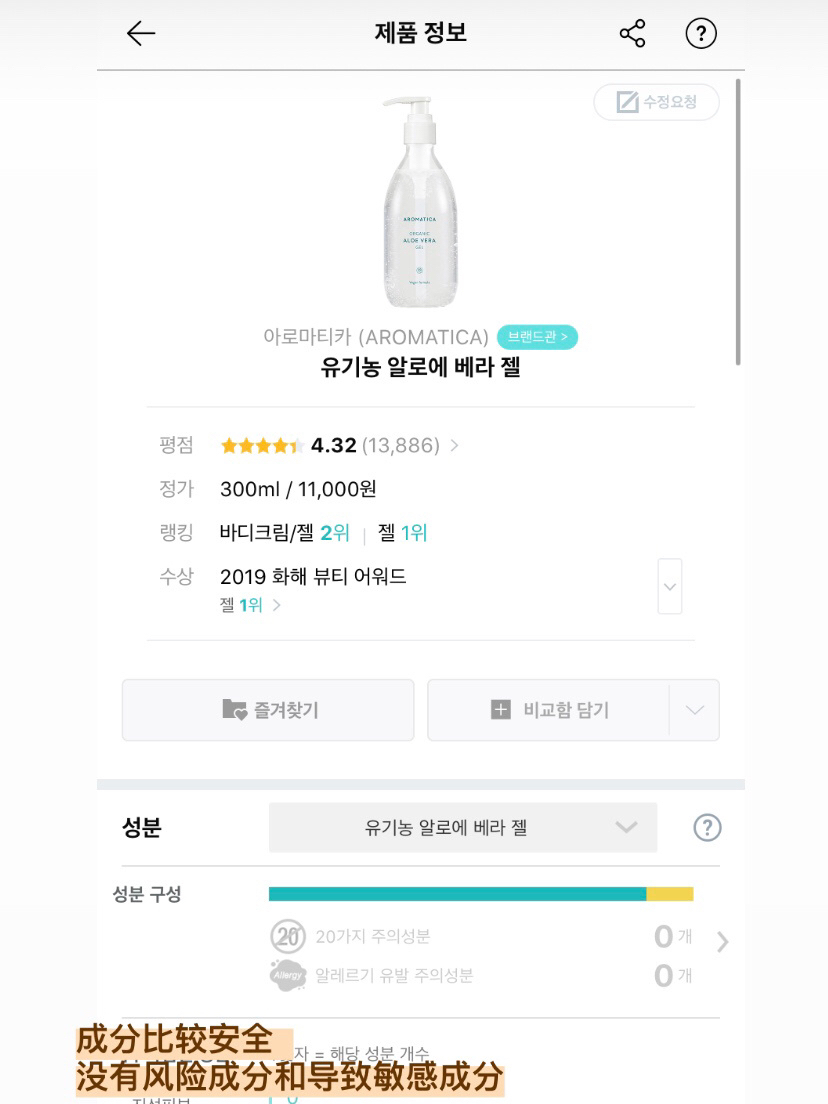Open the top-right help question mark
Image resolution: width=828 pixels, height=1104 pixels.
[701, 34]
